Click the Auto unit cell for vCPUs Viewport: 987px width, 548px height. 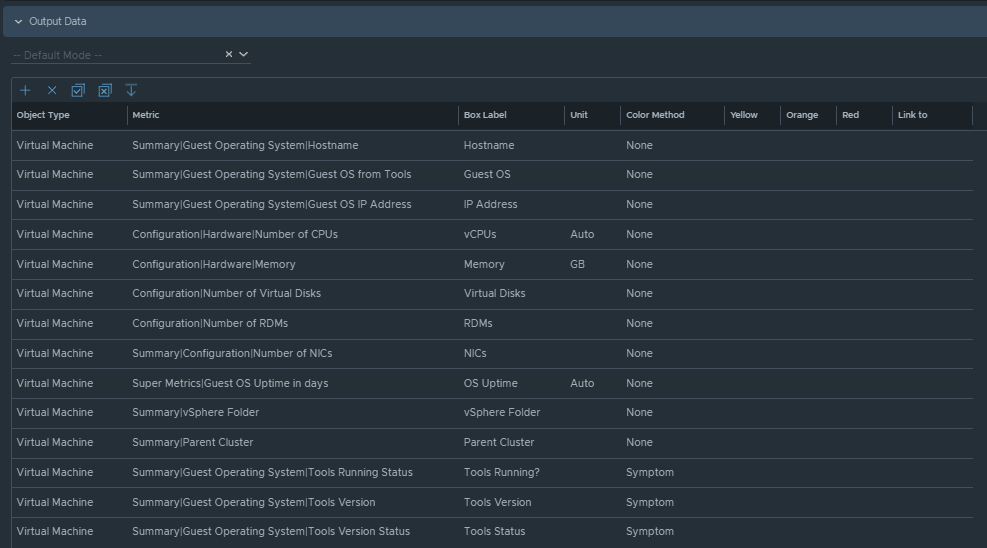click(581, 235)
